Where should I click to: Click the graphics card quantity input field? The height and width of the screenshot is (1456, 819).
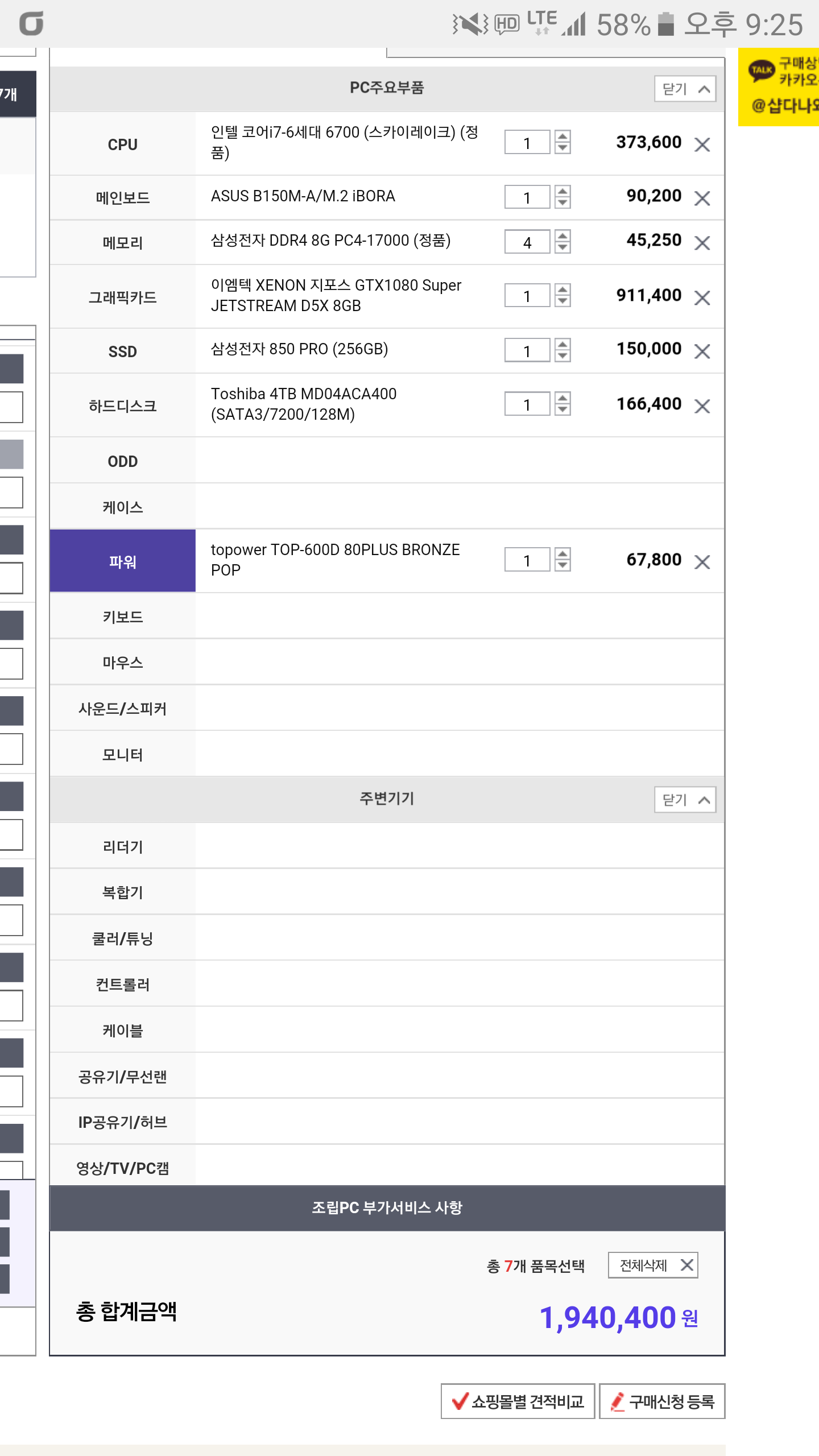tap(527, 296)
